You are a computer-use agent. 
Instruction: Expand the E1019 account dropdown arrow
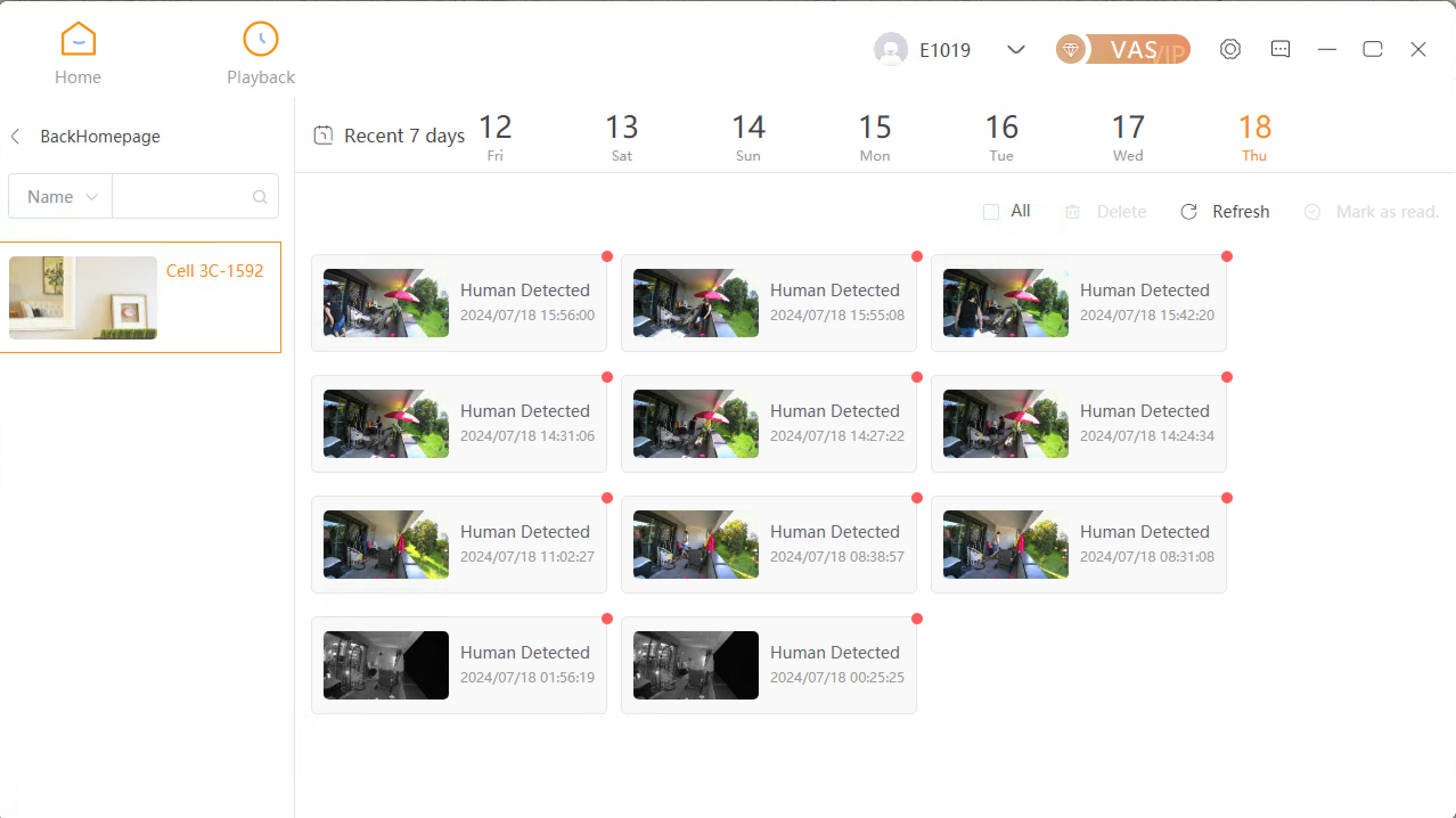click(1016, 50)
